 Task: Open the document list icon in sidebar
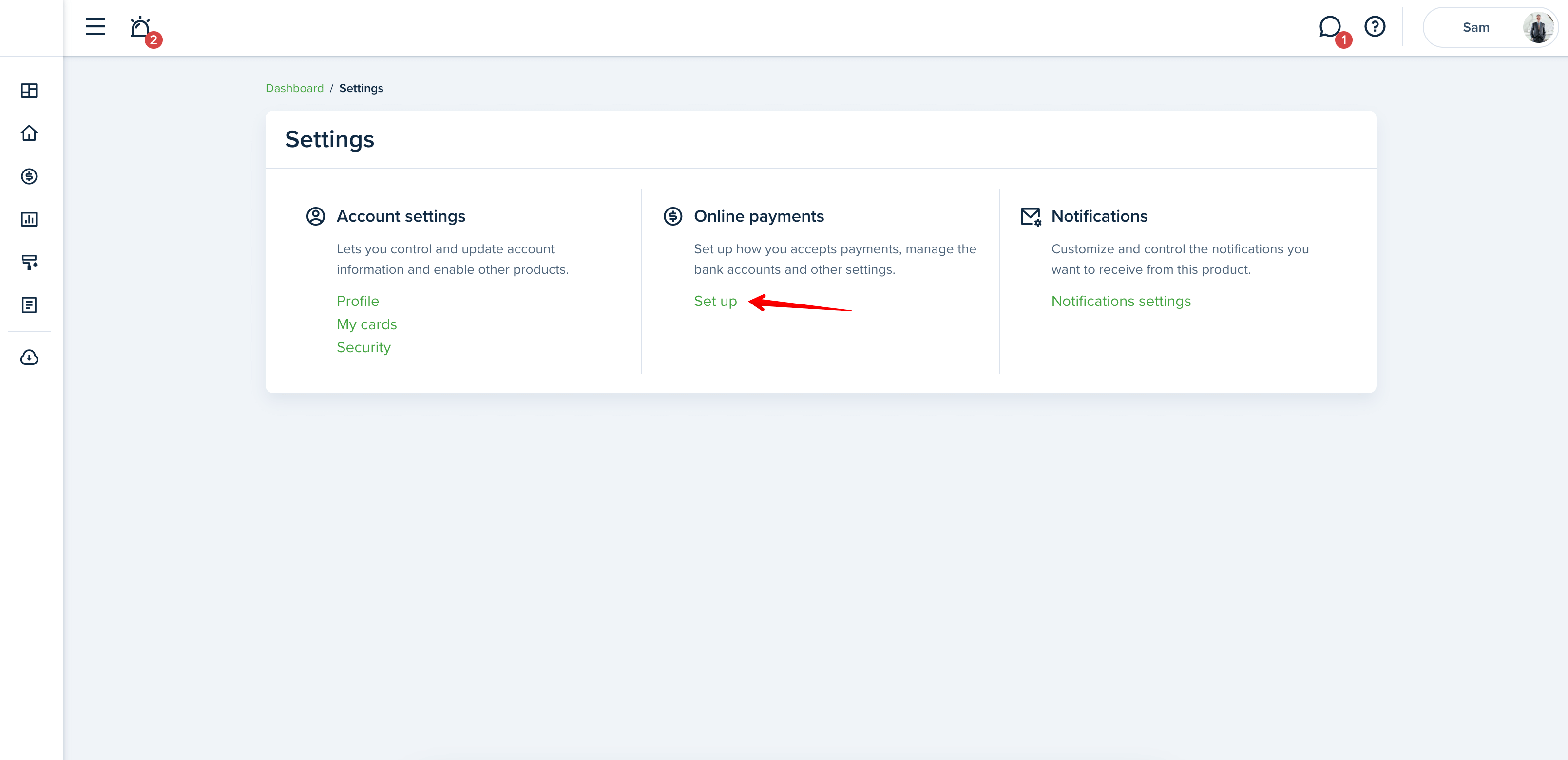(x=29, y=305)
